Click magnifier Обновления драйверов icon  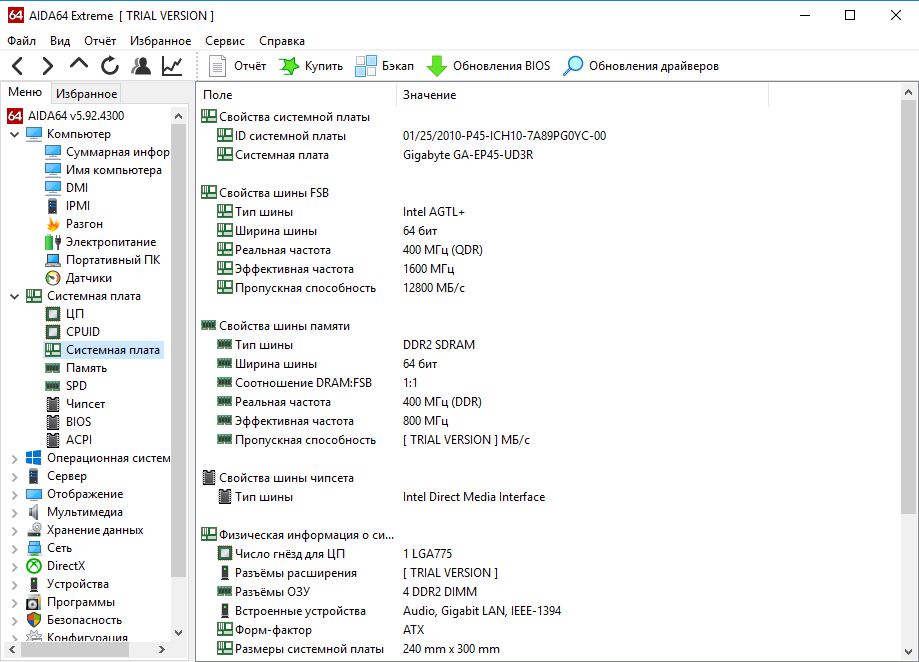[573, 66]
